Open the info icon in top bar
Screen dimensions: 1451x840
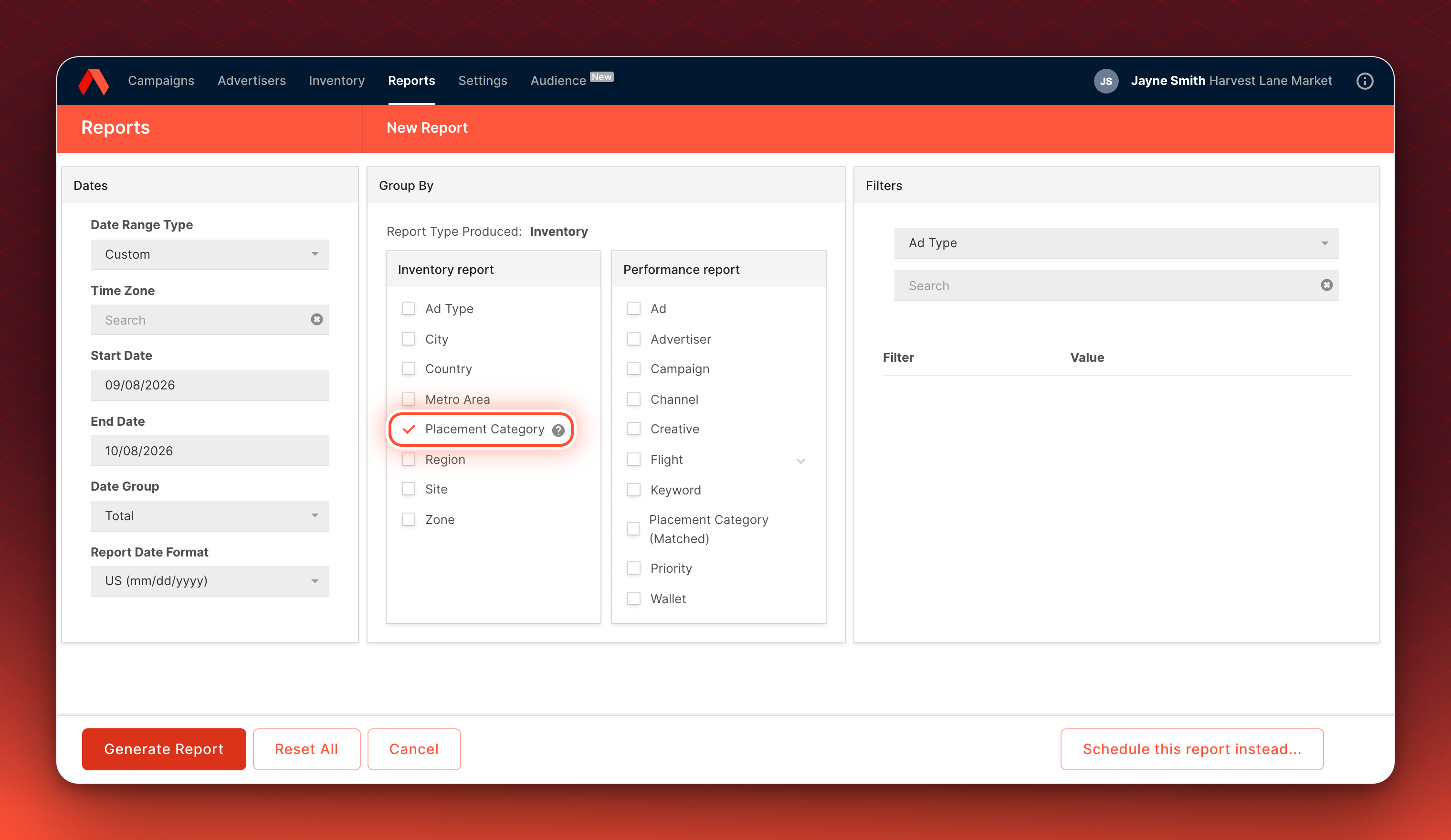point(1365,81)
